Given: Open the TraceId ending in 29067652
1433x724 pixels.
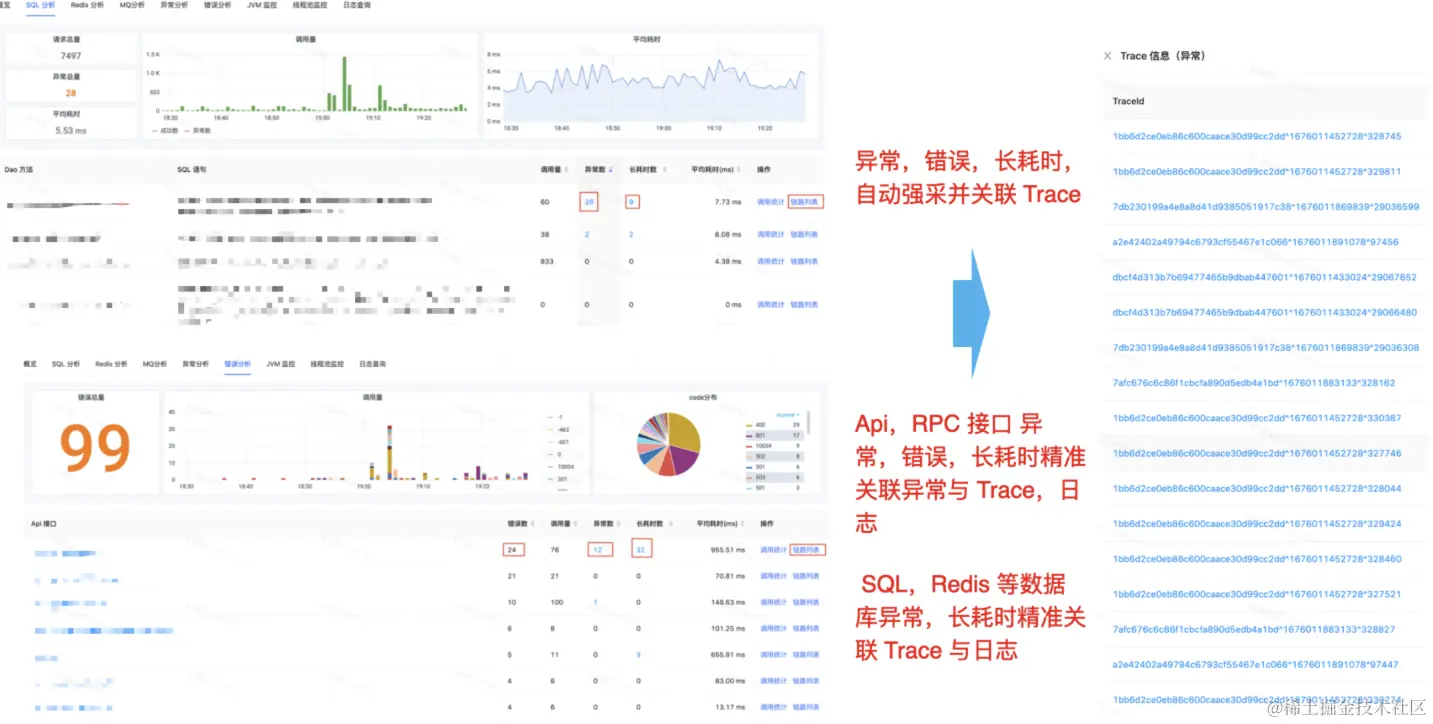Looking at the screenshot, I should click(x=1264, y=277).
